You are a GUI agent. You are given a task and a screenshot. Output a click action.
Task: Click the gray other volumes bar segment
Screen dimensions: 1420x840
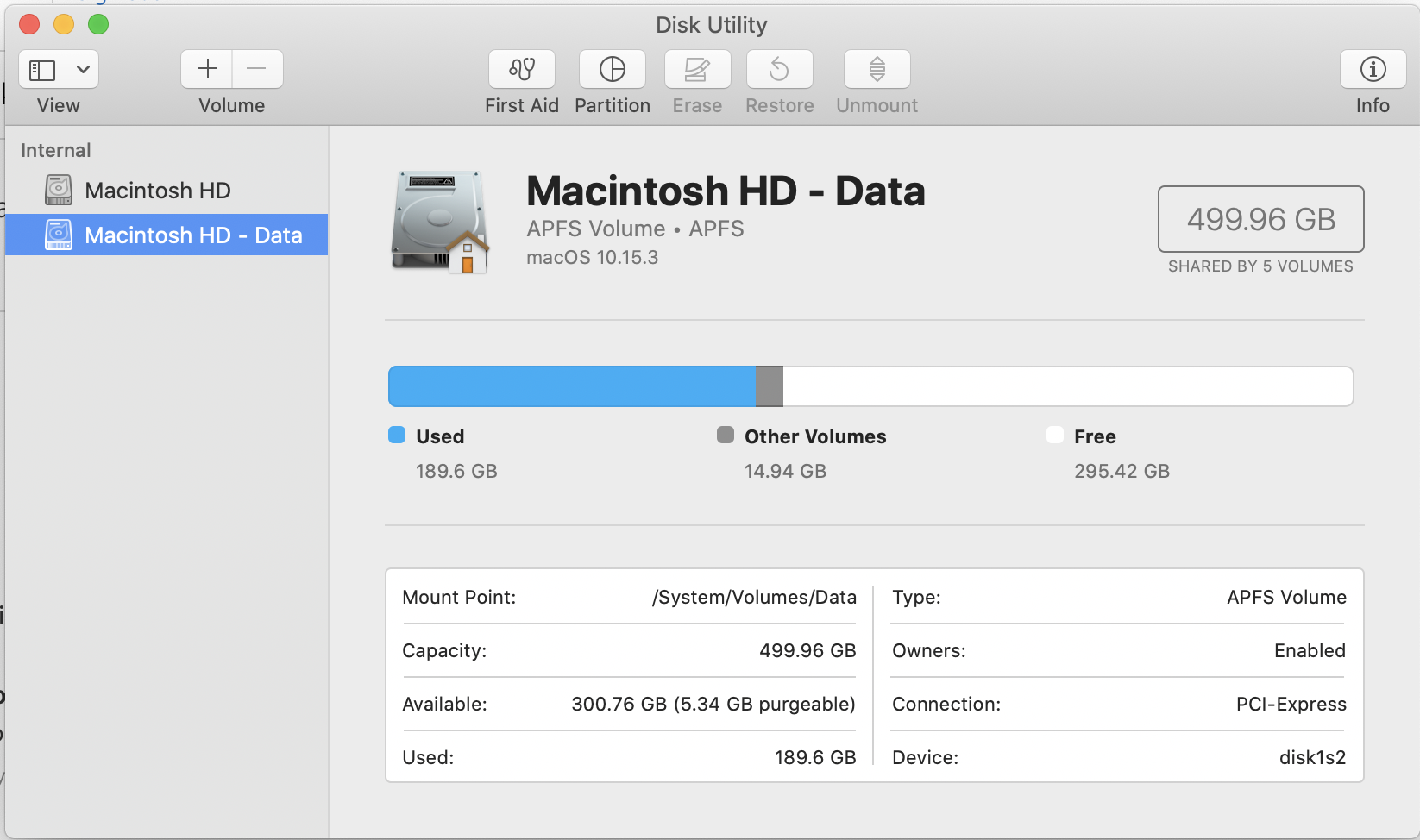[770, 386]
